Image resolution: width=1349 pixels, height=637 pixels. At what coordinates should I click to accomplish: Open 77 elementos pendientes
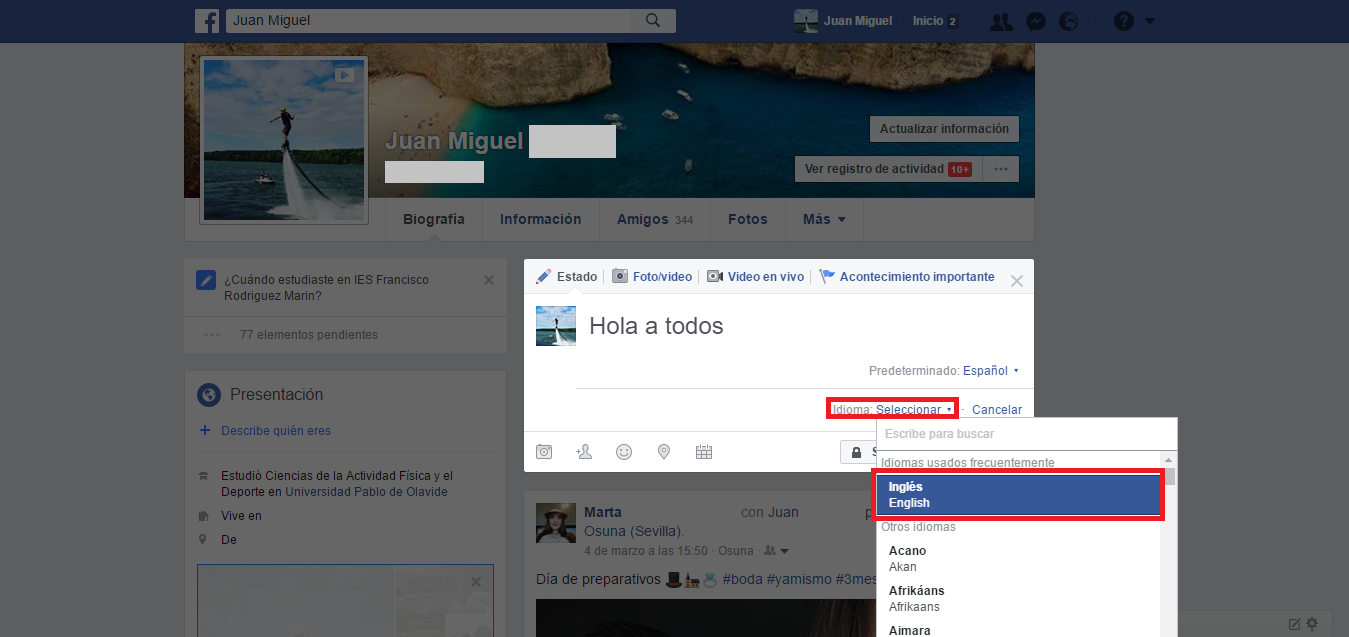(x=309, y=335)
